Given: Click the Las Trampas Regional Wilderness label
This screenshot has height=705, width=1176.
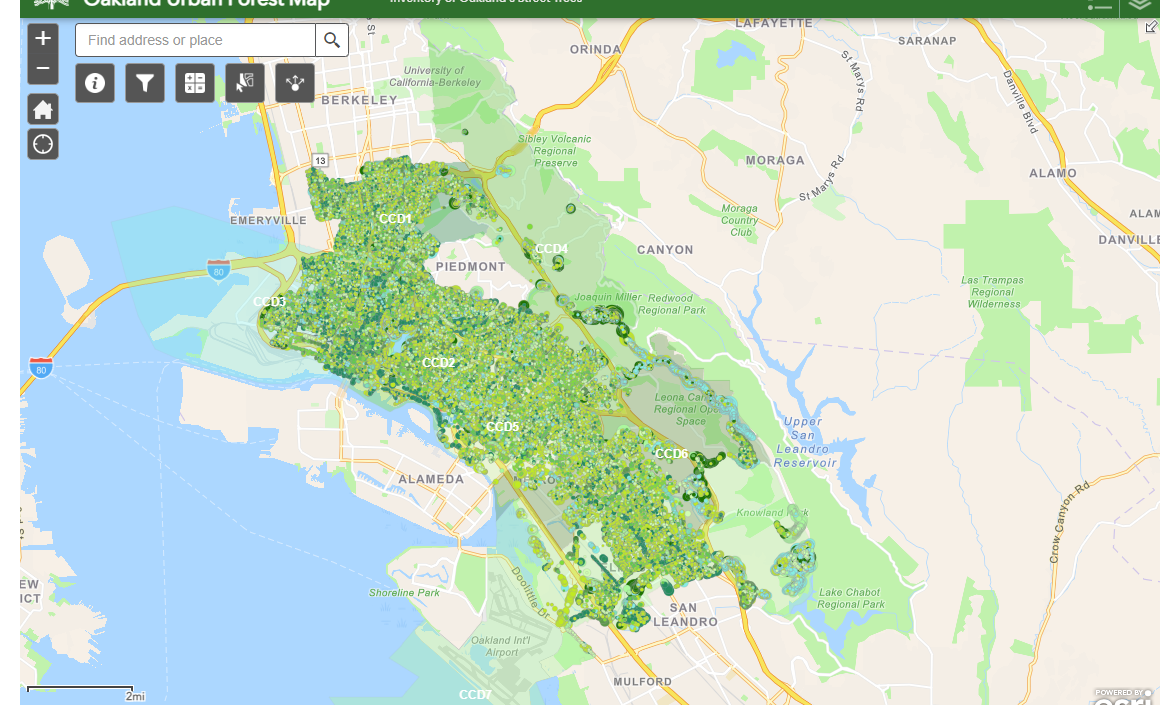Looking at the screenshot, I should click(x=993, y=292).
